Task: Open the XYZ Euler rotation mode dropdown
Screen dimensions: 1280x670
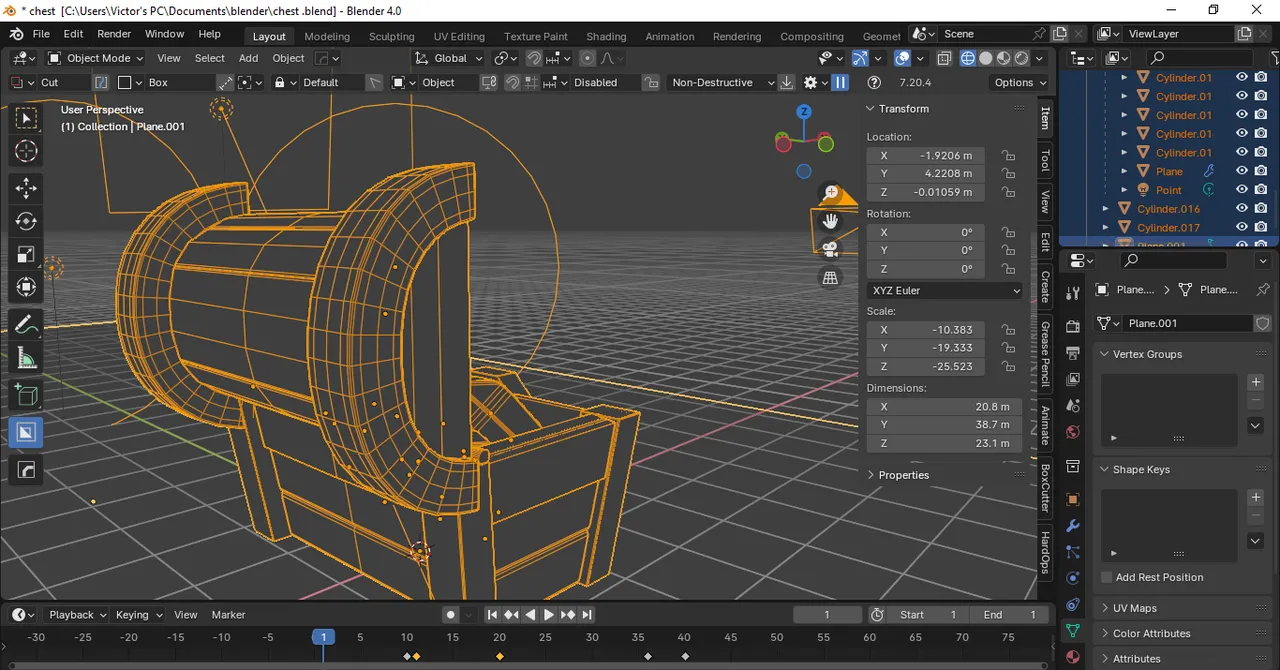Action: 945,291
